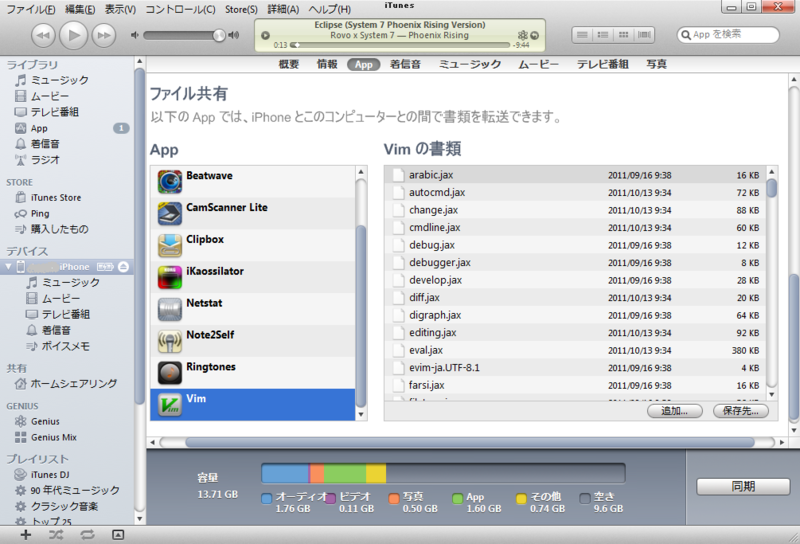
Task: Collapse the iPhone device tree triangle
Action: coord(8,266)
